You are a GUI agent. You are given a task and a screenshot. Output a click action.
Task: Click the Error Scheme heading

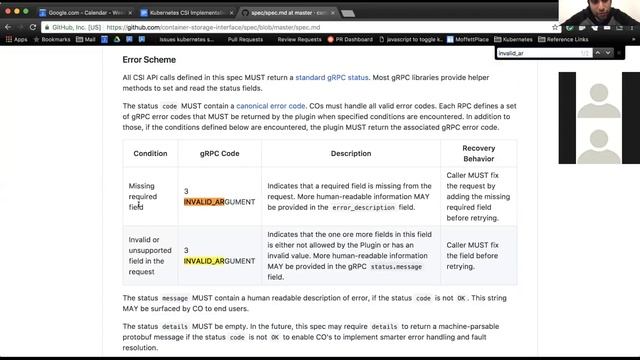tap(149, 60)
